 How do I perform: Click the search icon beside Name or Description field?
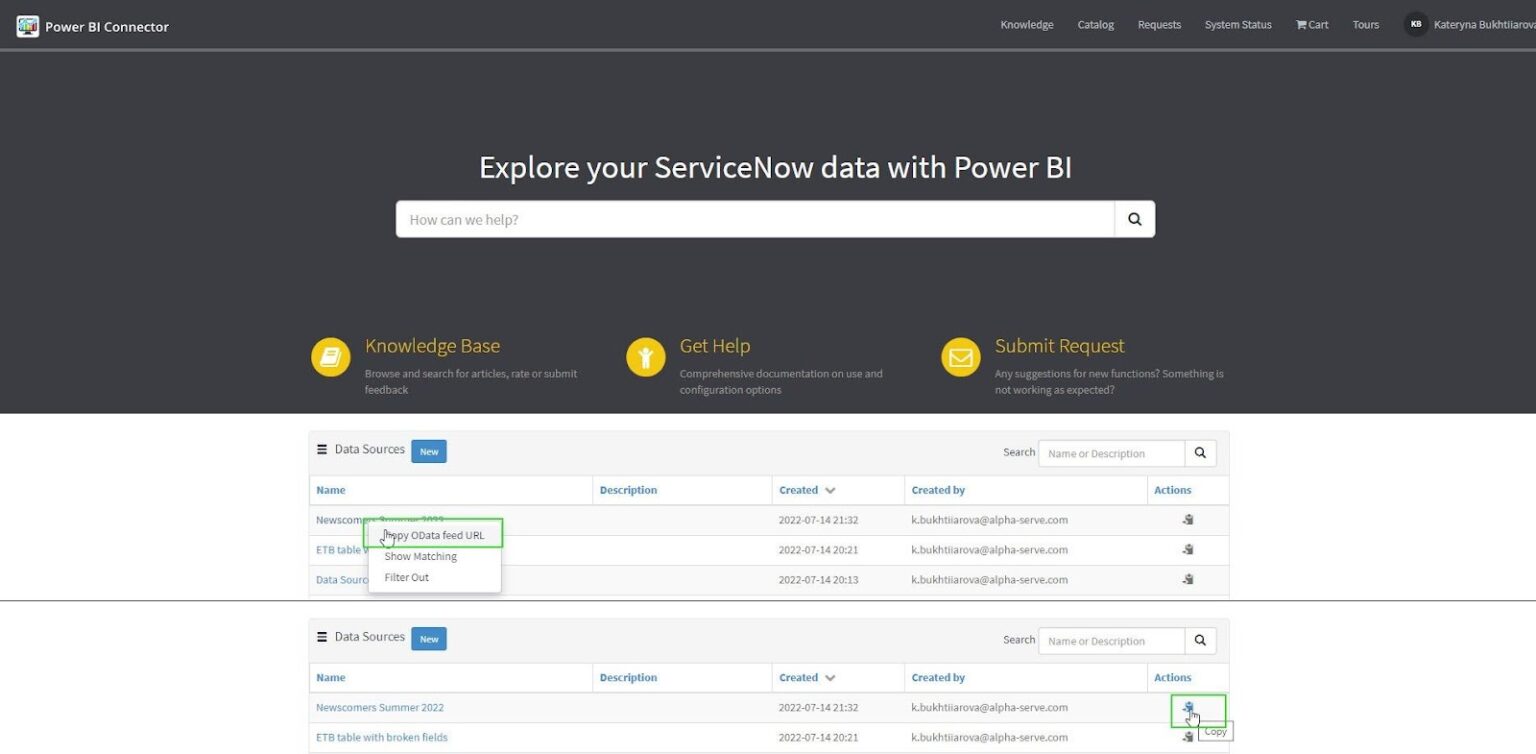[x=1200, y=452]
